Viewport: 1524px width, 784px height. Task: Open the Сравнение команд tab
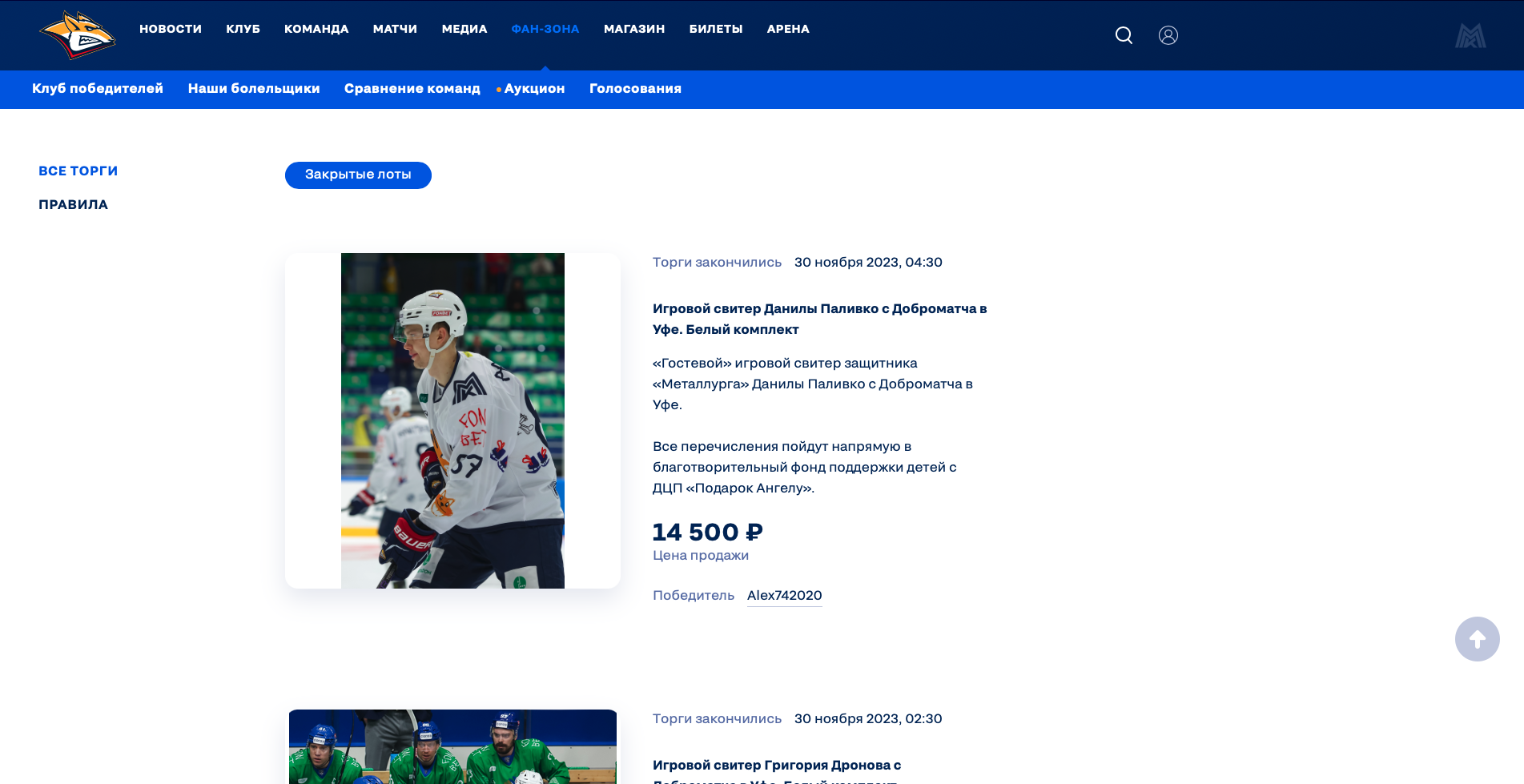412,89
